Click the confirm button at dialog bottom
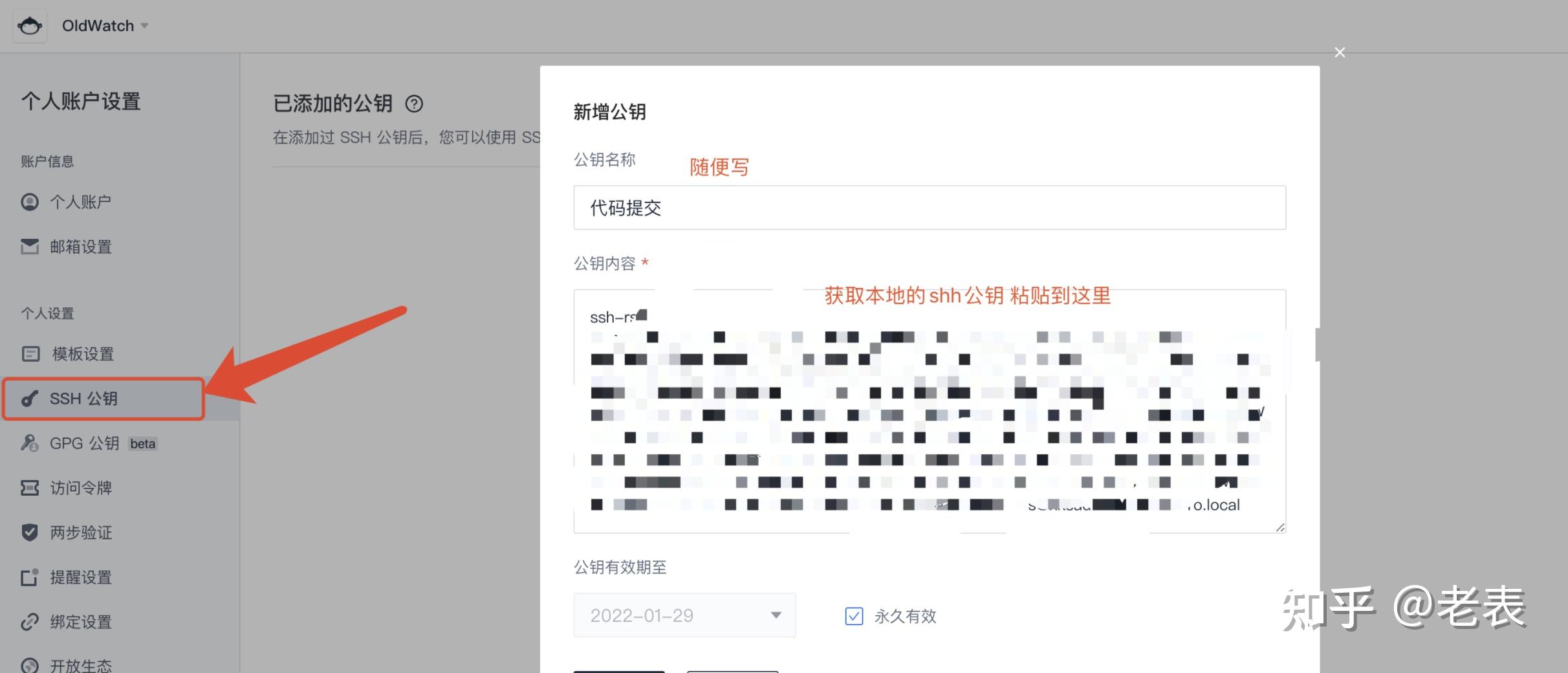This screenshot has width=1568, height=673. [619, 671]
